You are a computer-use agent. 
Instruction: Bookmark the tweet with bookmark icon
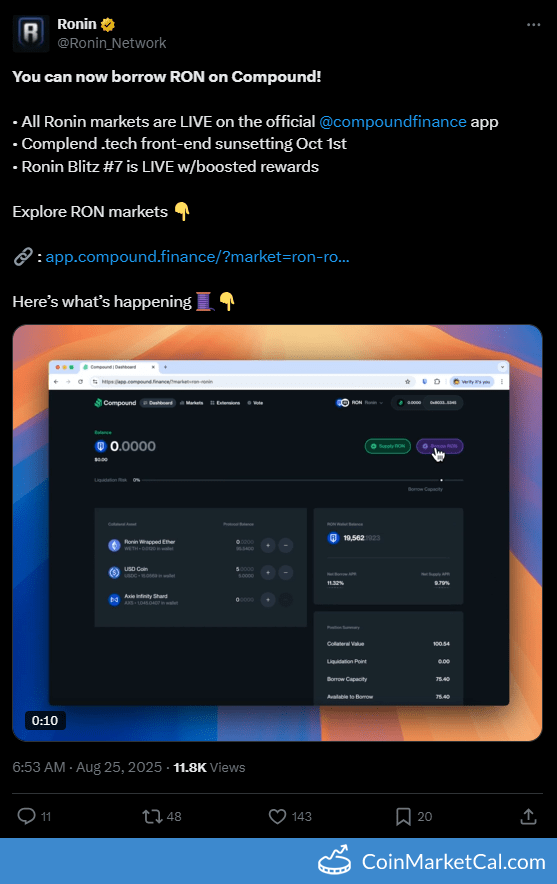click(x=403, y=816)
